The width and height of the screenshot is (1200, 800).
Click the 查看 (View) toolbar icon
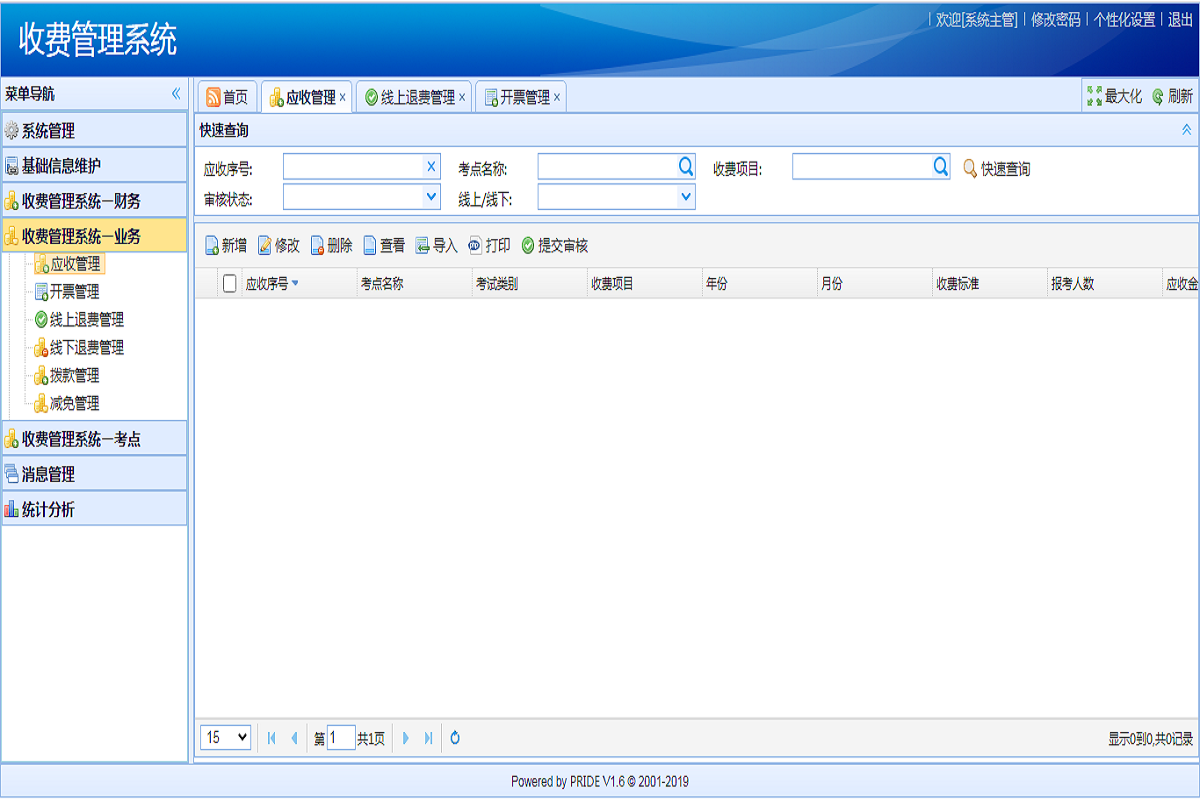click(x=370, y=246)
